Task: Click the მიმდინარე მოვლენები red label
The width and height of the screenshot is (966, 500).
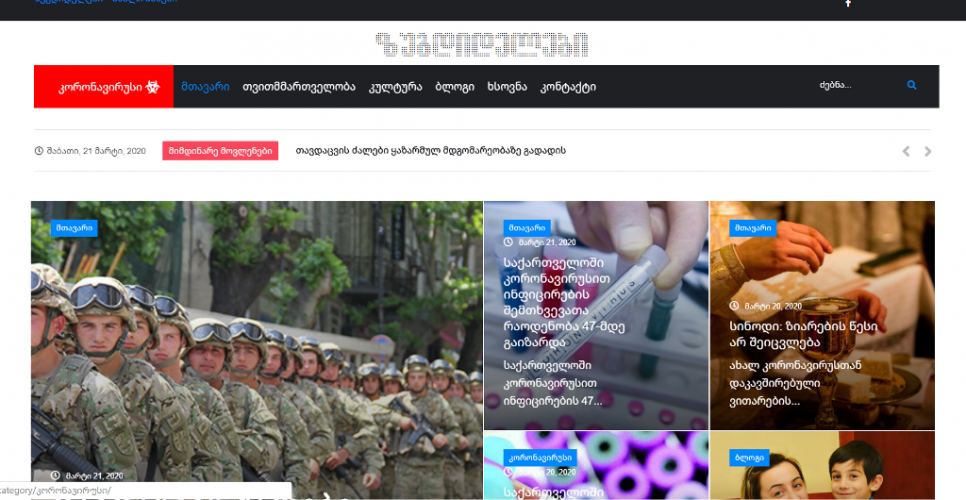Action: pyautogui.click(x=220, y=151)
